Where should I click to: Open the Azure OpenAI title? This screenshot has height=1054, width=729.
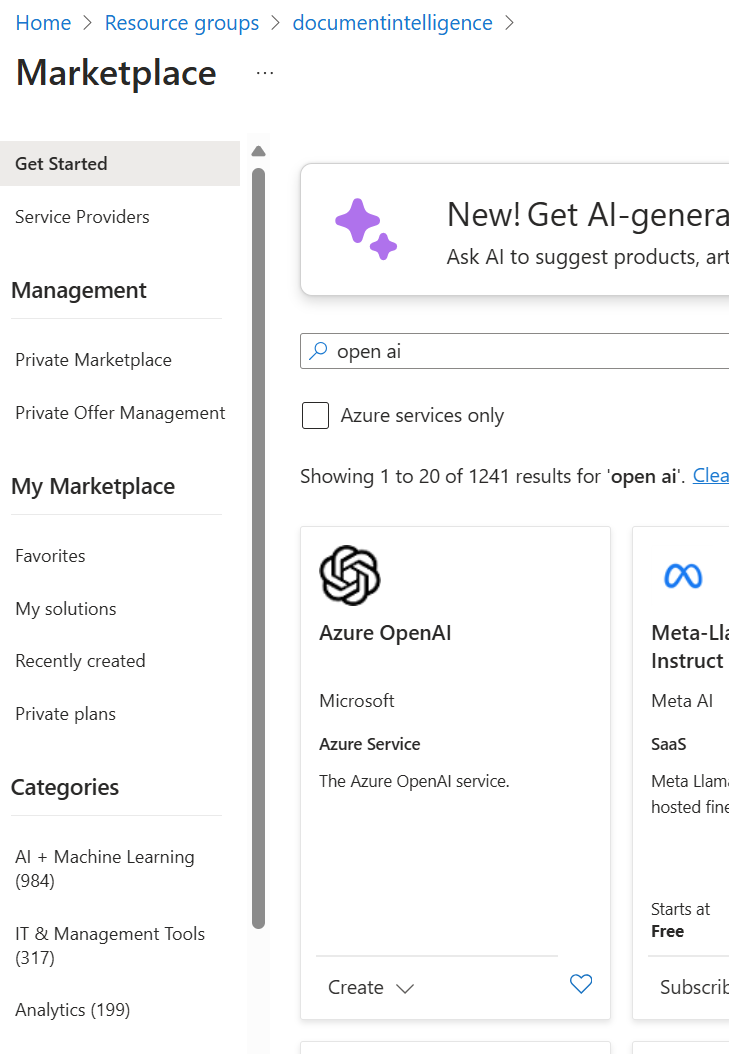pyautogui.click(x=385, y=633)
